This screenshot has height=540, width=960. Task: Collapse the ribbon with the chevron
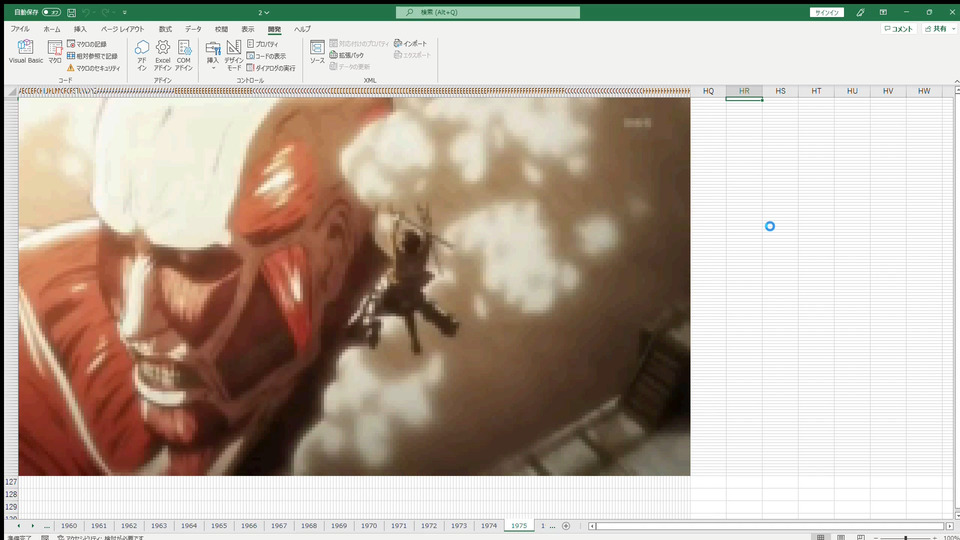[956, 81]
